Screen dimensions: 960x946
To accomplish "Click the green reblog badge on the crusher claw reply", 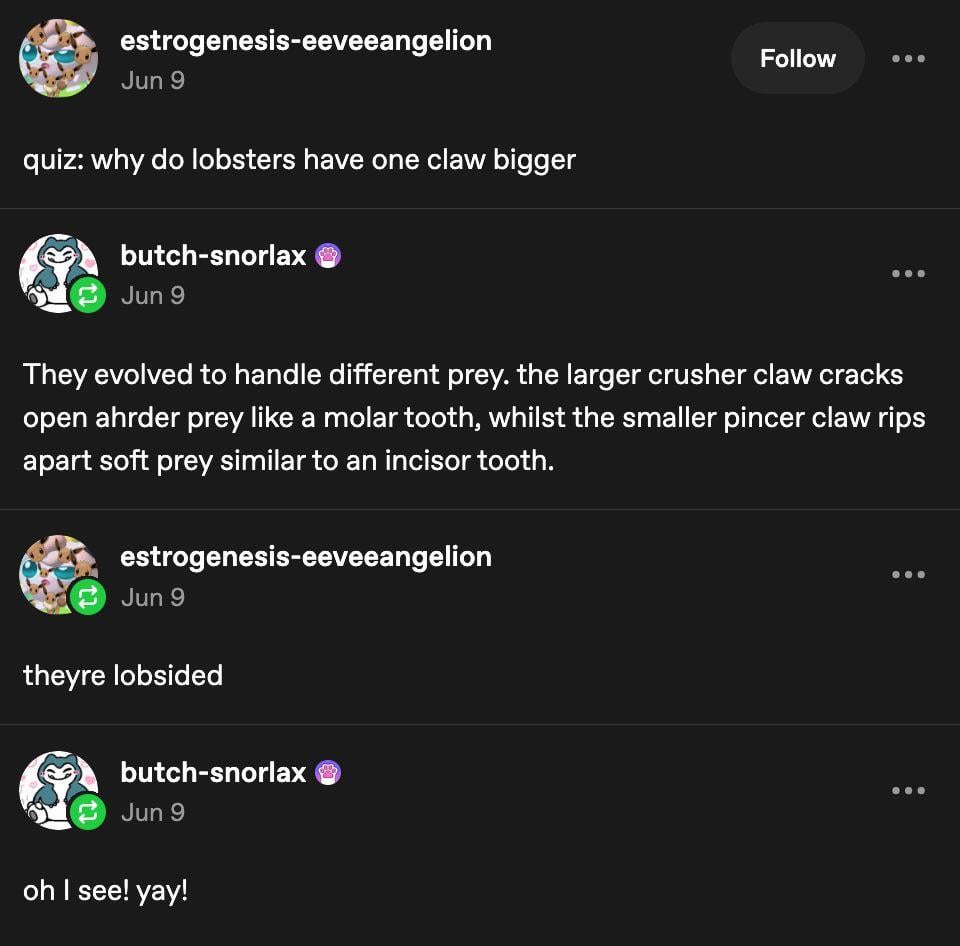I will 88,295.
